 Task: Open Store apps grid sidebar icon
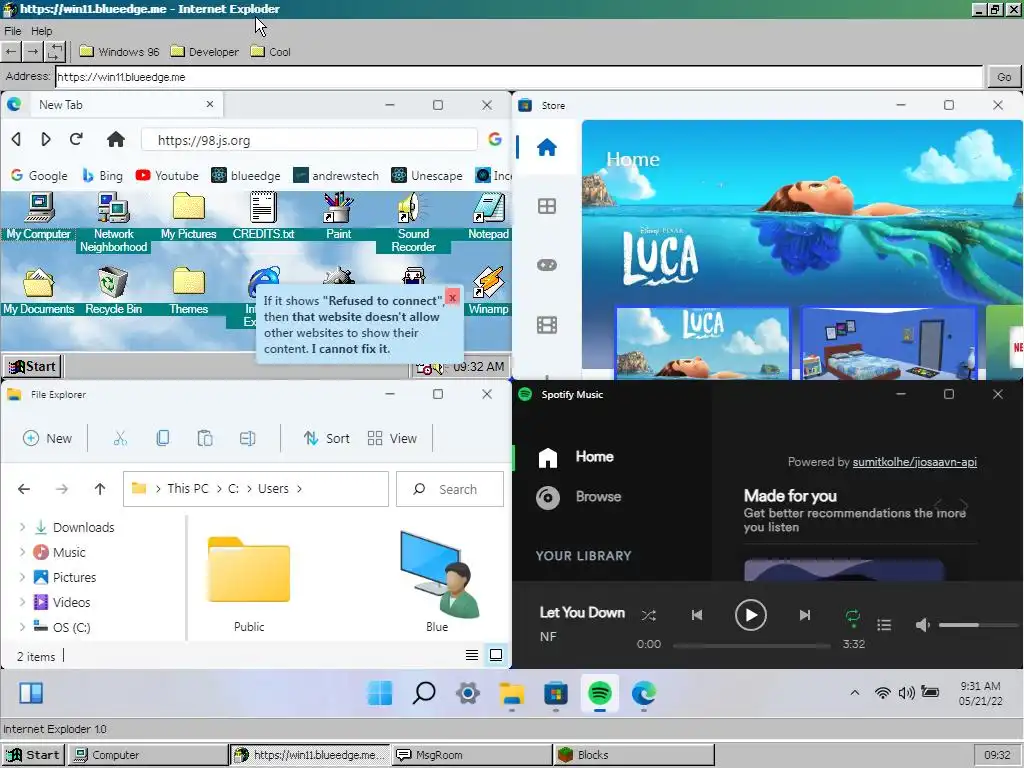point(547,206)
